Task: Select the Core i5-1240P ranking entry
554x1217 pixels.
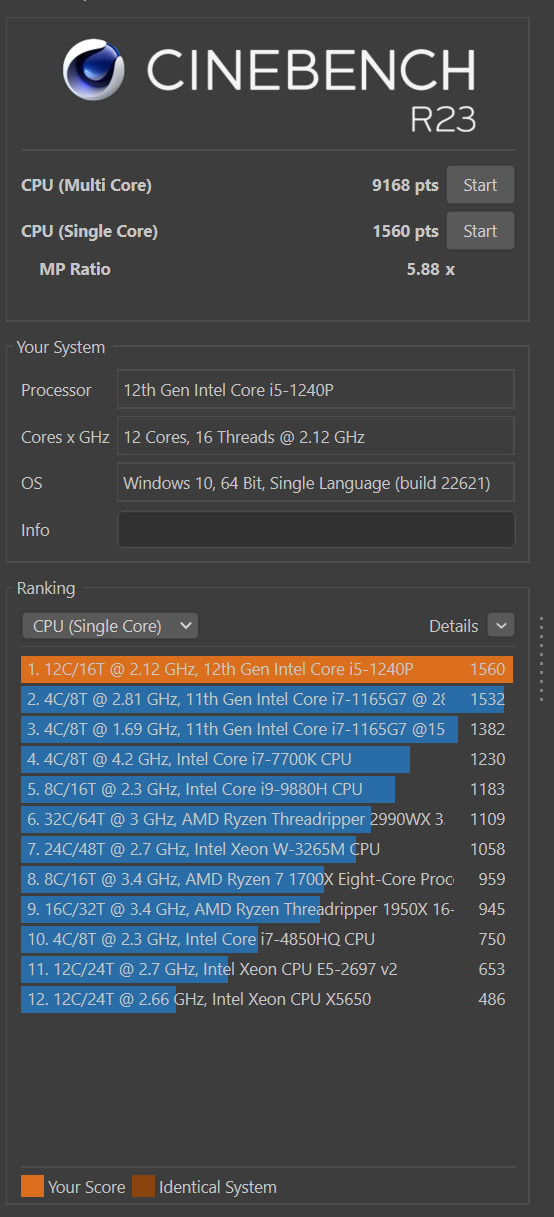Action: [267, 669]
